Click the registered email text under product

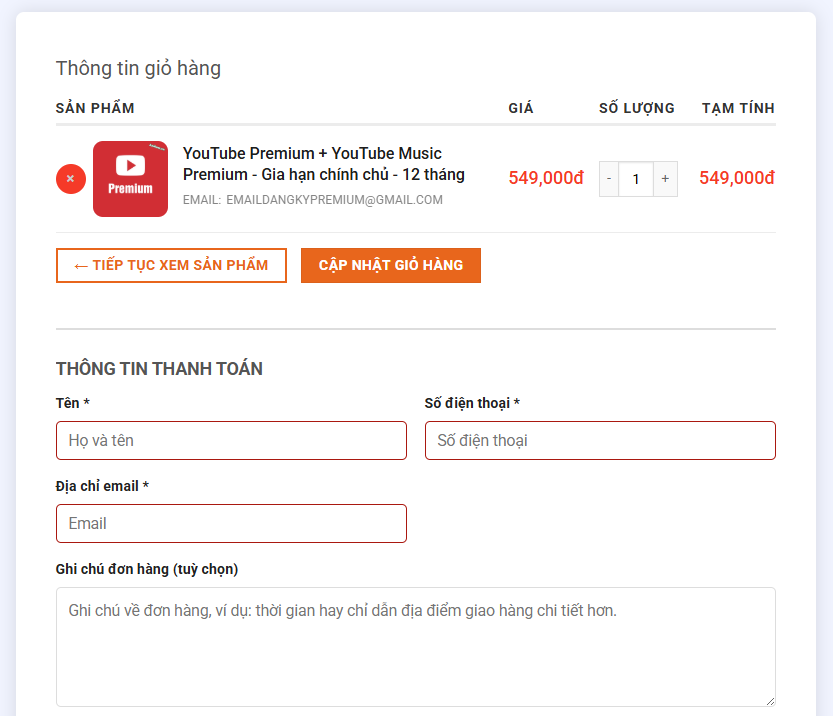(334, 200)
